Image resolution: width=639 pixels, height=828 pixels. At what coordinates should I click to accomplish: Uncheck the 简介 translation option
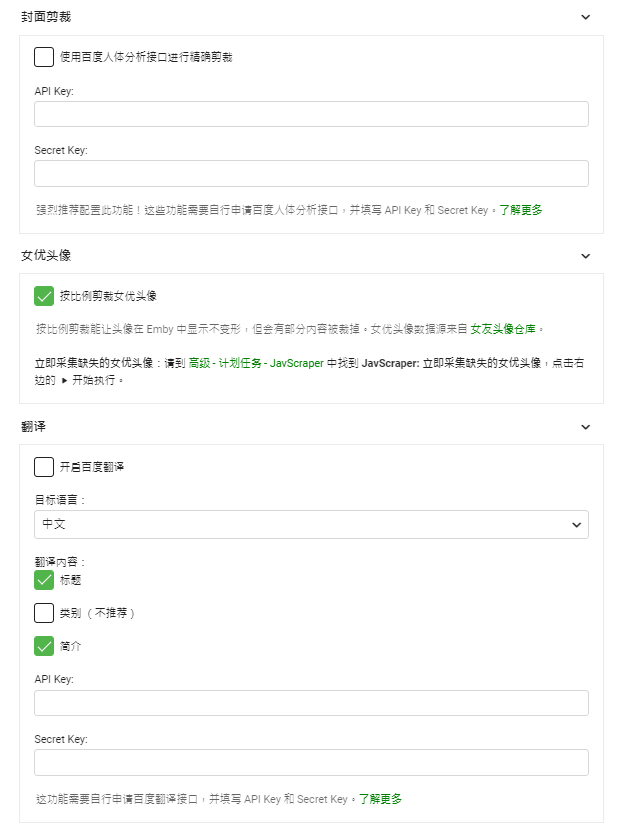42,647
